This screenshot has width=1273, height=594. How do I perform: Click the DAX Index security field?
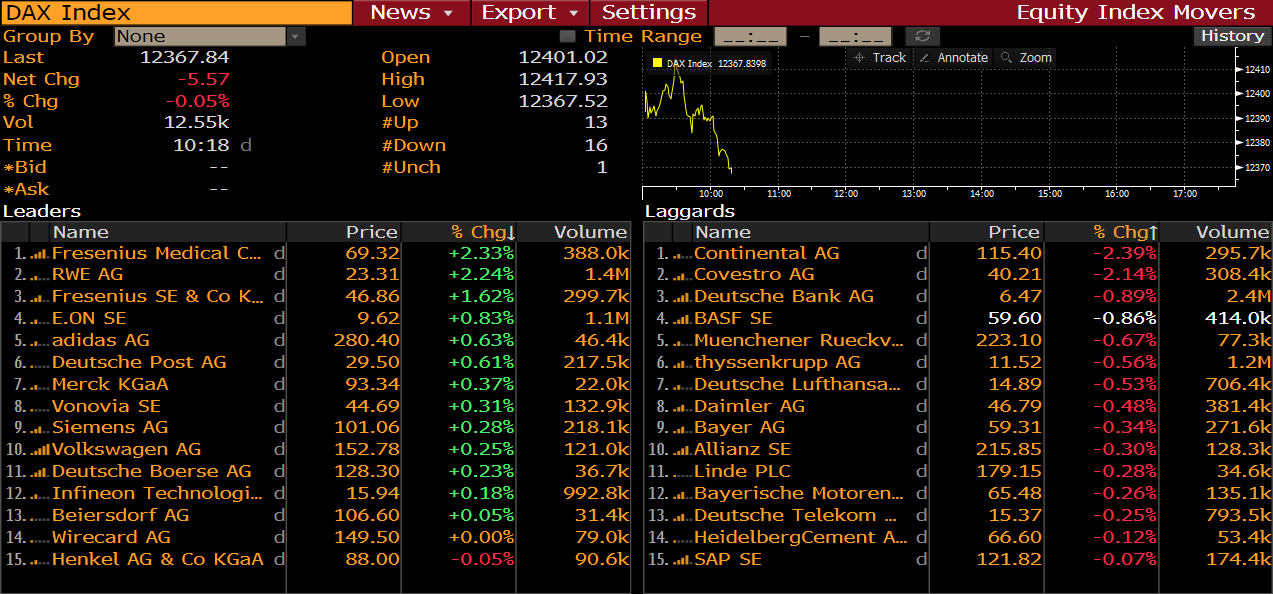pos(176,13)
